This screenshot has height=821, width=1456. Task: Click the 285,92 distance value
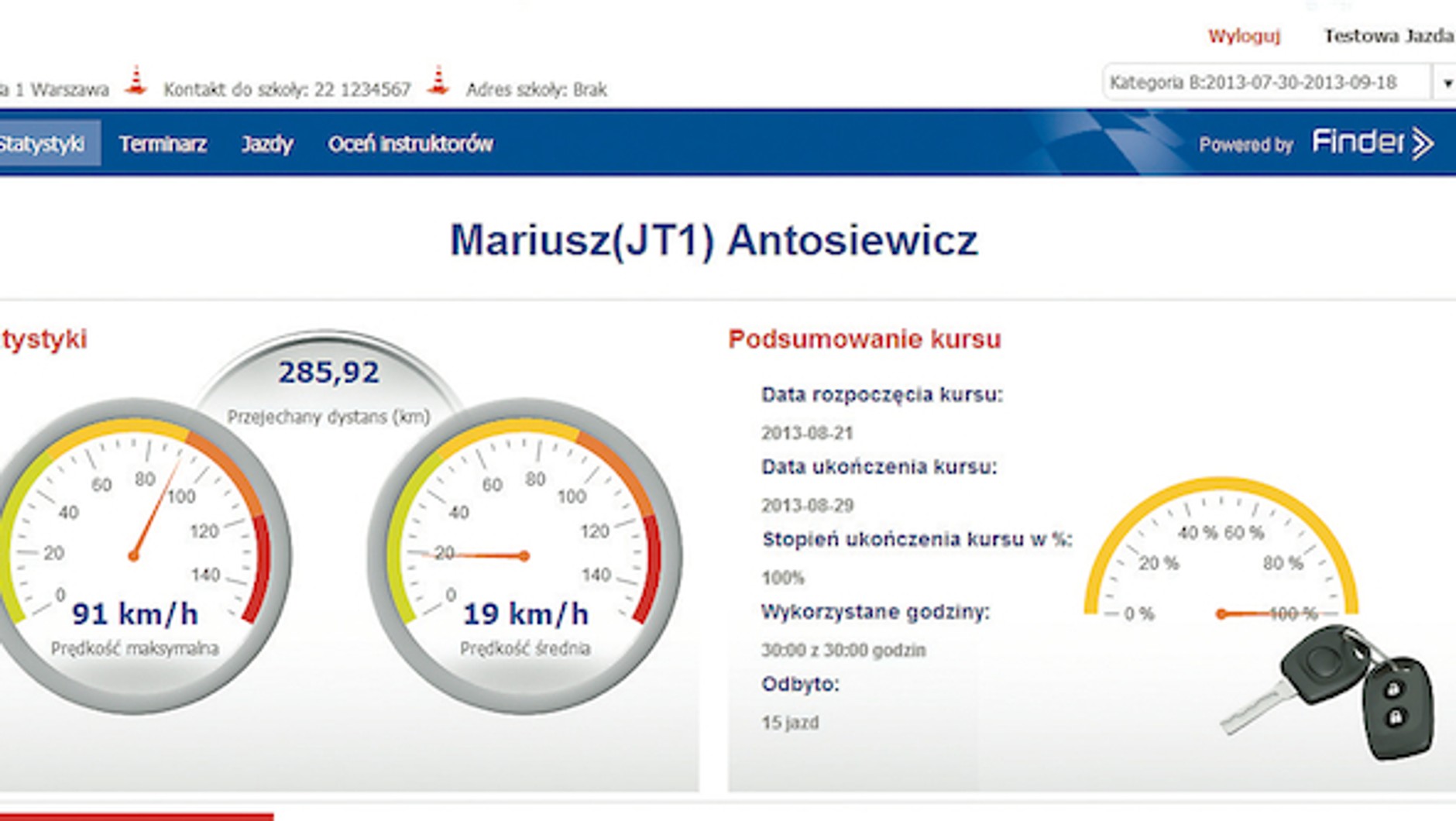pyautogui.click(x=329, y=373)
